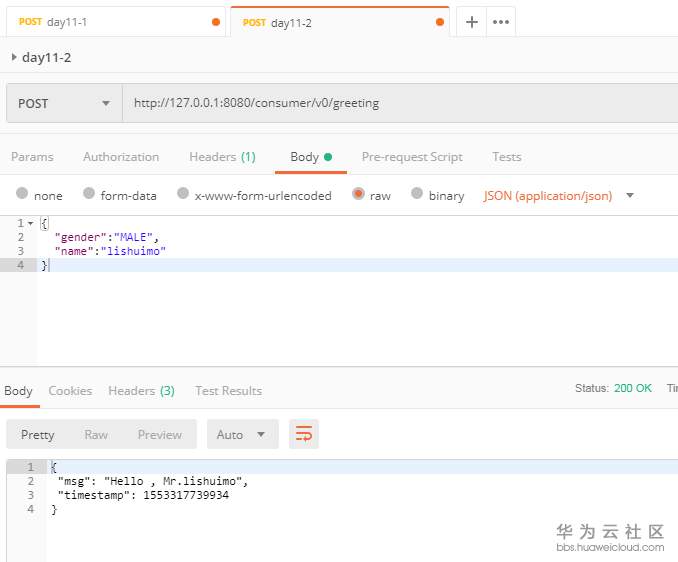The image size is (678, 562).
Task: Open the Authorization tab
Action: tap(121, 157)
